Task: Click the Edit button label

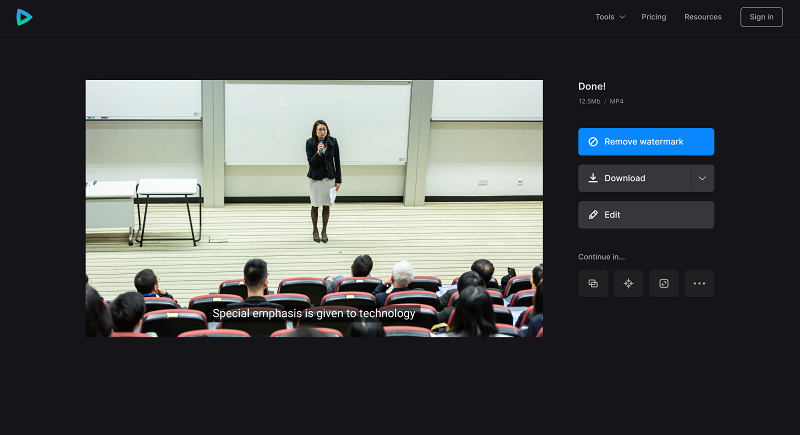Action: [x=612, y=215]
